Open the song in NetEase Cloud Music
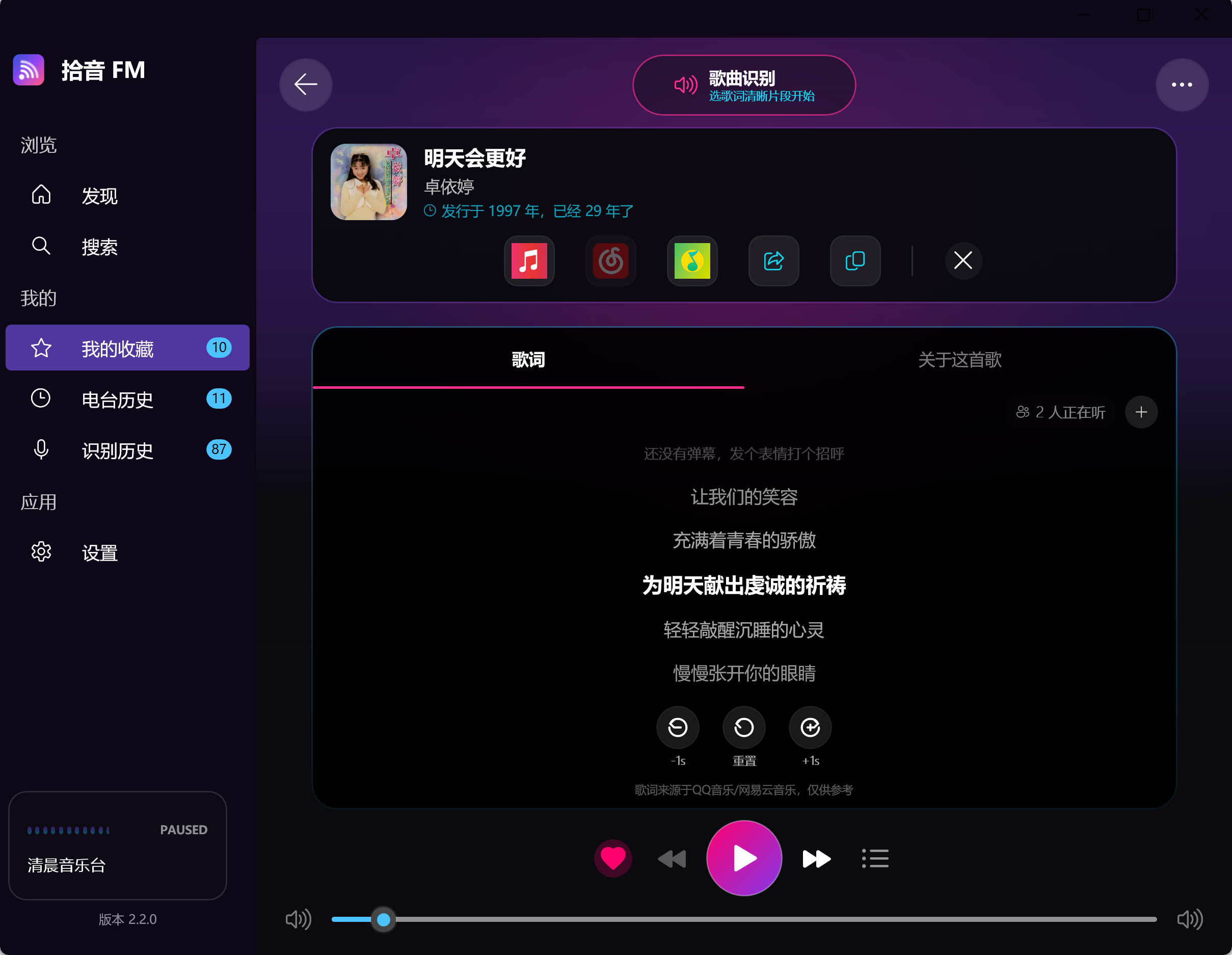Screen dimensions: 1232x955 pos(610,260)
